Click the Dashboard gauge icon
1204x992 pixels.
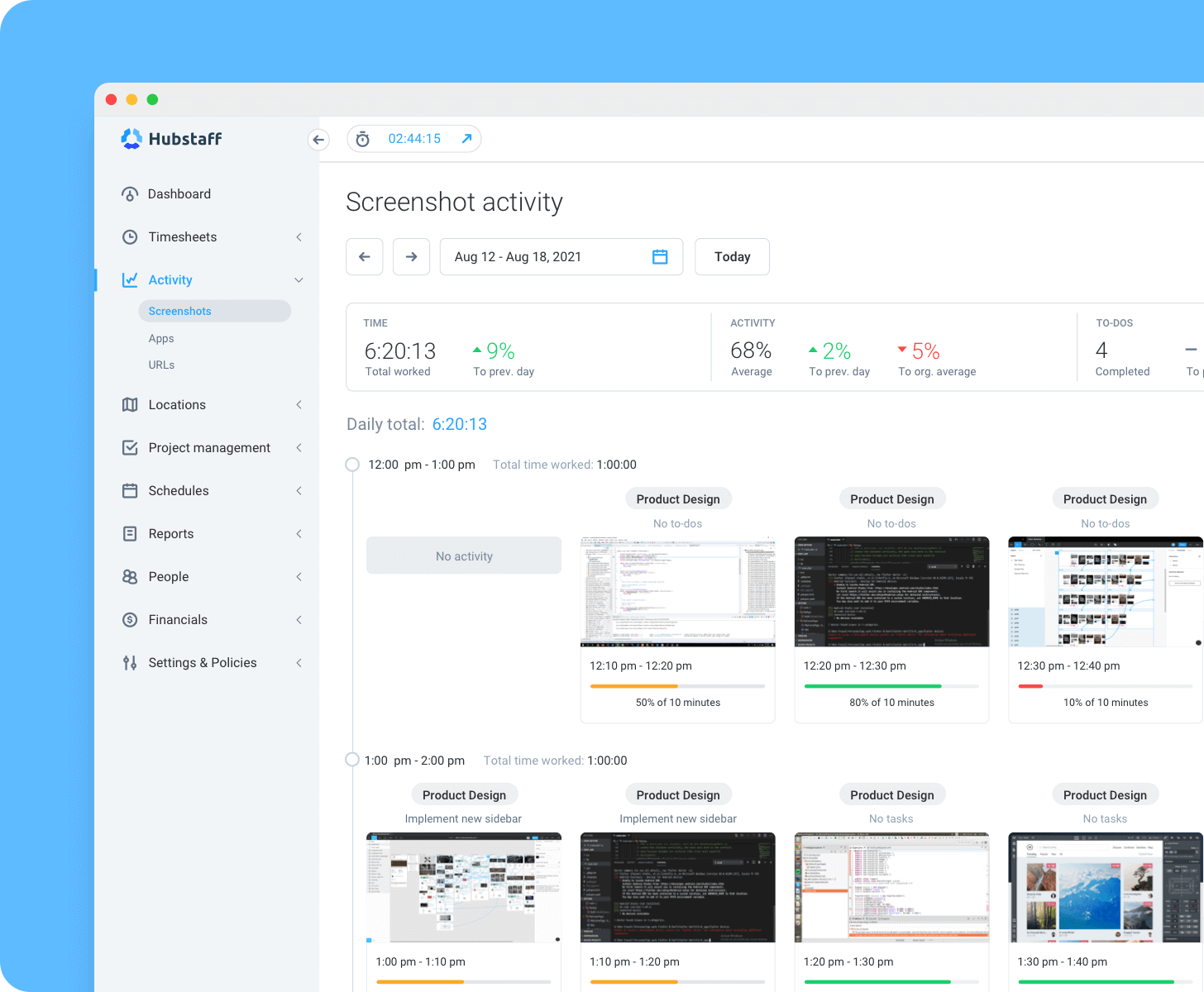click(130, 194)
